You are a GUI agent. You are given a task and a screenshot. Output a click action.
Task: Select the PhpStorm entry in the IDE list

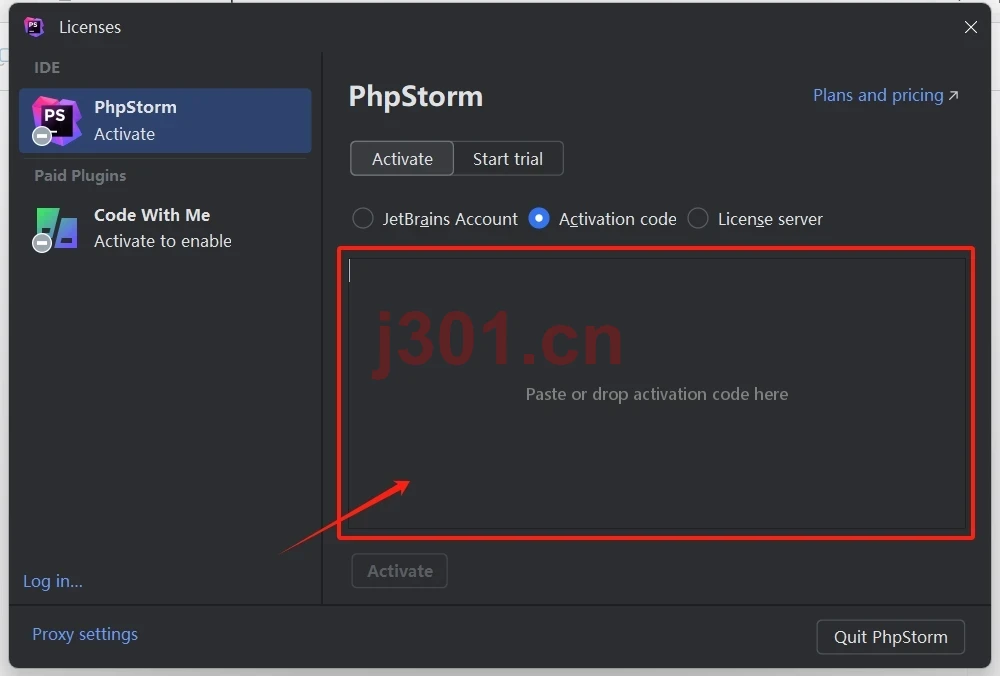[165, 121]
